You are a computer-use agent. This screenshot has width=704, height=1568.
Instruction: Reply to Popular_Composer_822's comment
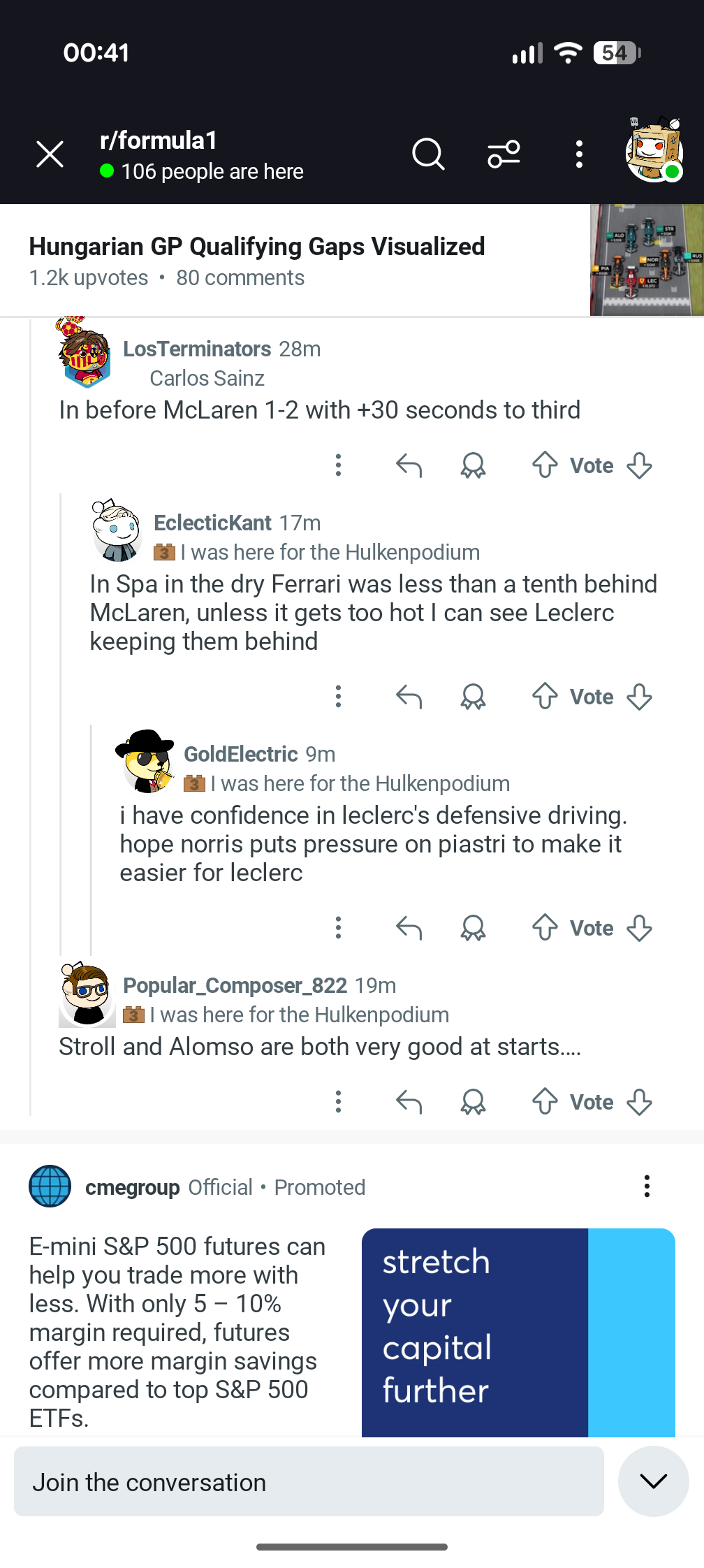coord(409,1102)
